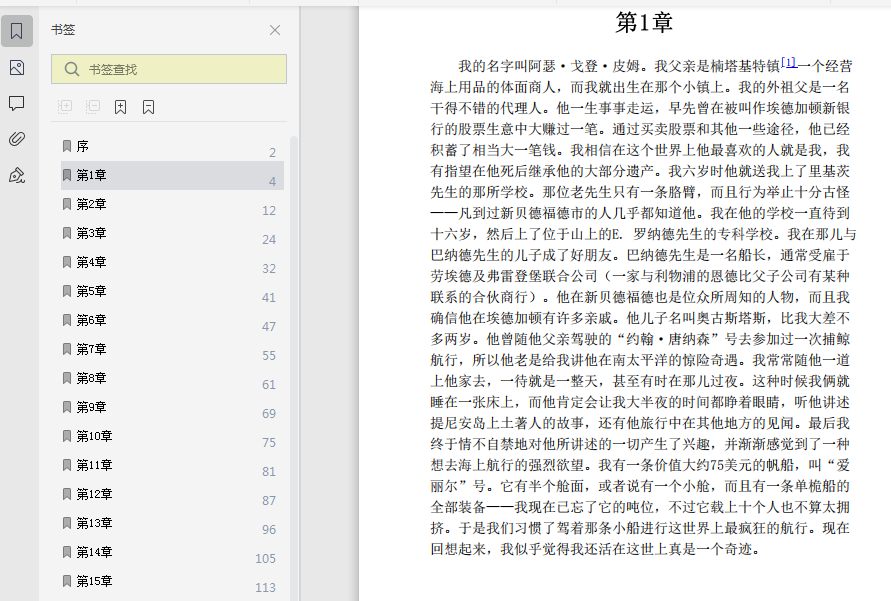This screenshot has height=601, width=891.
Task: Click the search magnifier icon in bookmark search
Action: coord(72,69)
